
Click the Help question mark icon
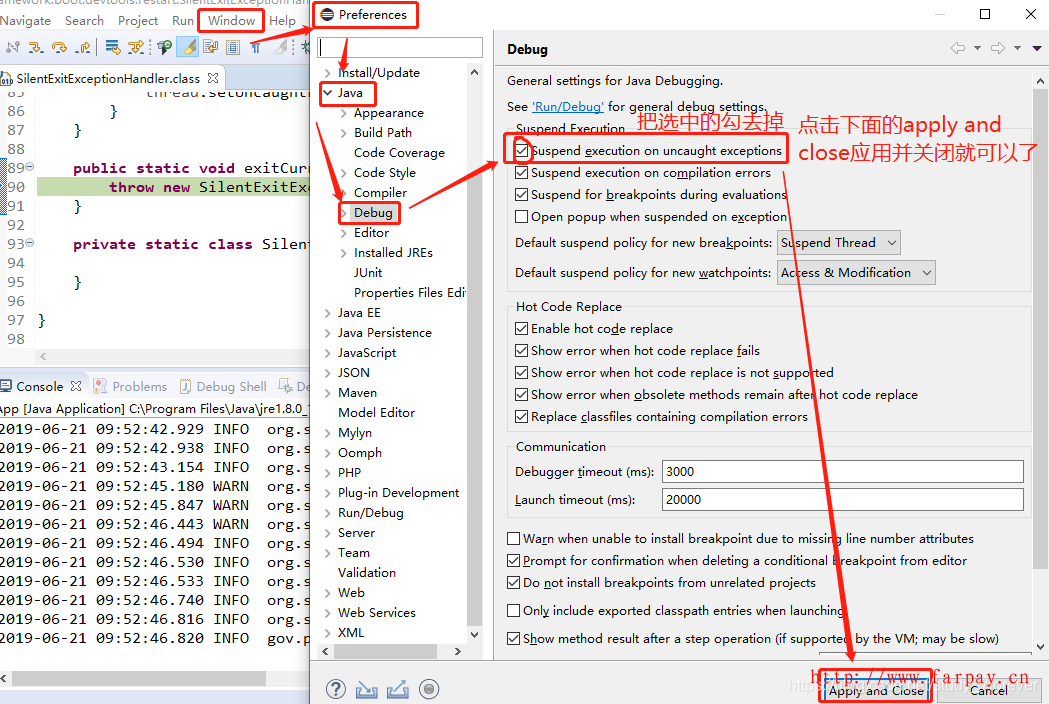pyautogui.click(x=336, y=689)
